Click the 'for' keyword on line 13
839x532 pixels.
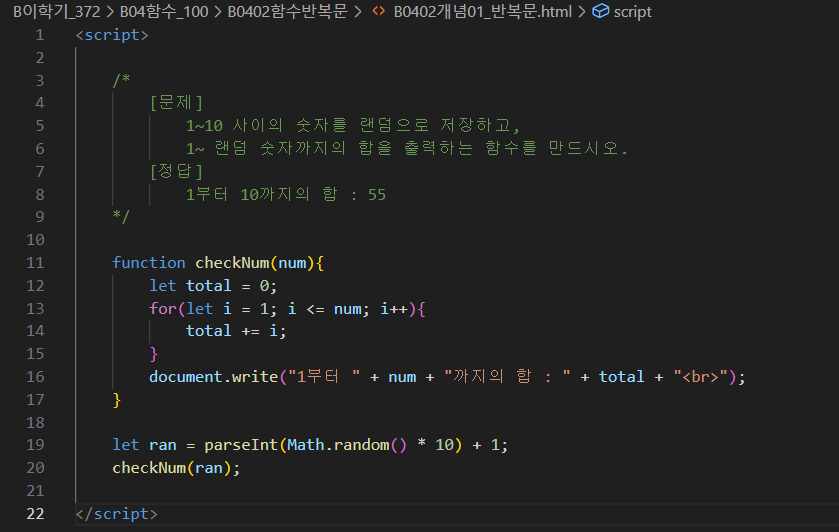tap(163, 309)
